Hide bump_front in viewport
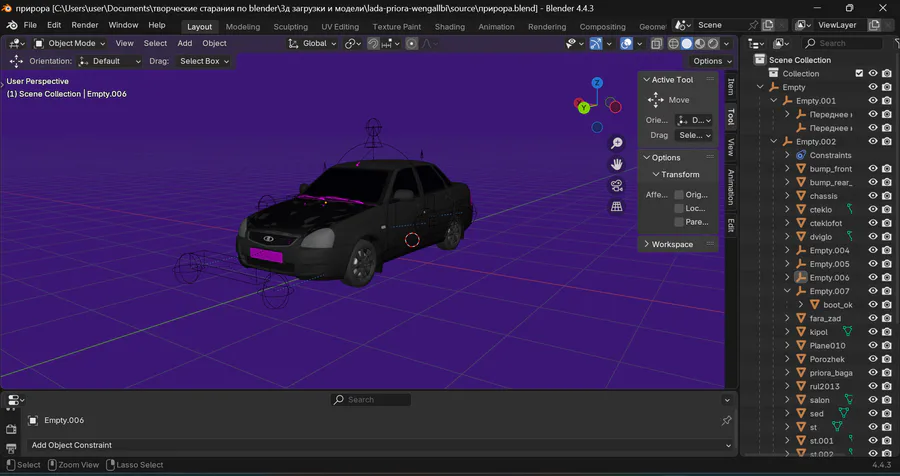 873,169
